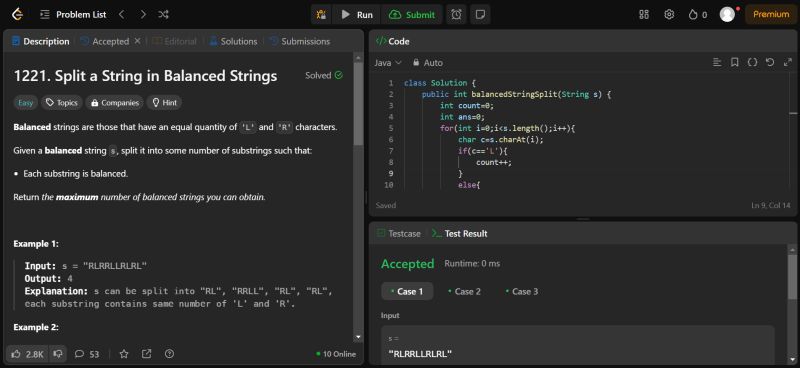
Task: Click the Premium button
Action: coord(771,14)
